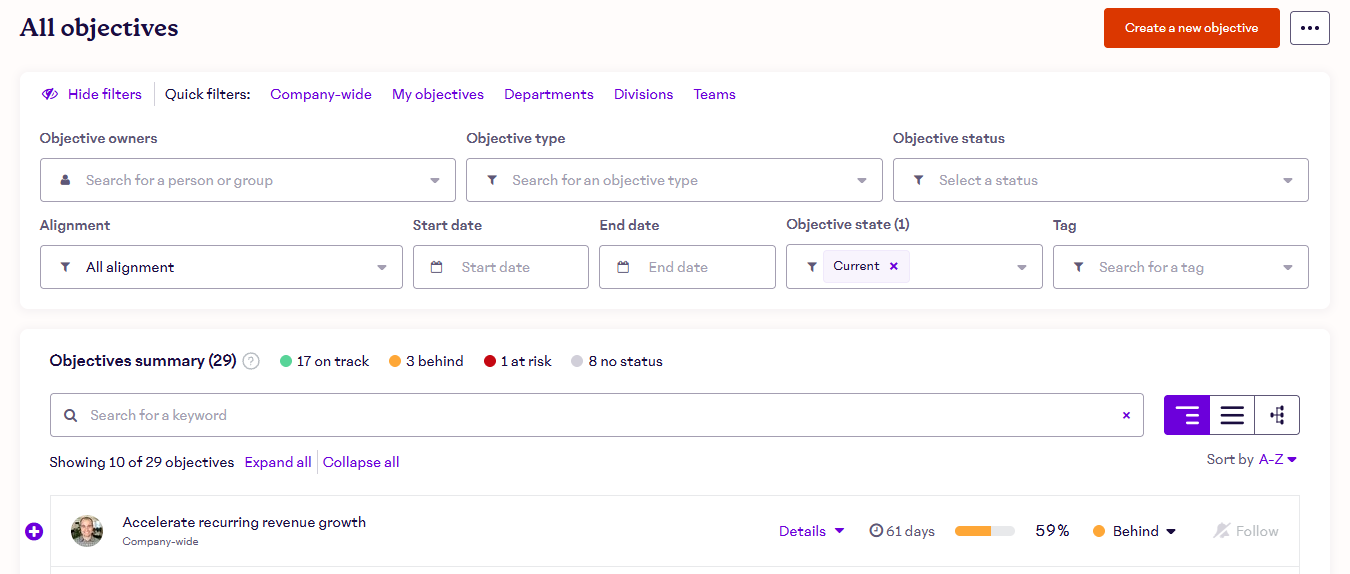Open the Objective status dropdown
Image resolution: width=1350 pixels, height=574 pixels.
1100,180
